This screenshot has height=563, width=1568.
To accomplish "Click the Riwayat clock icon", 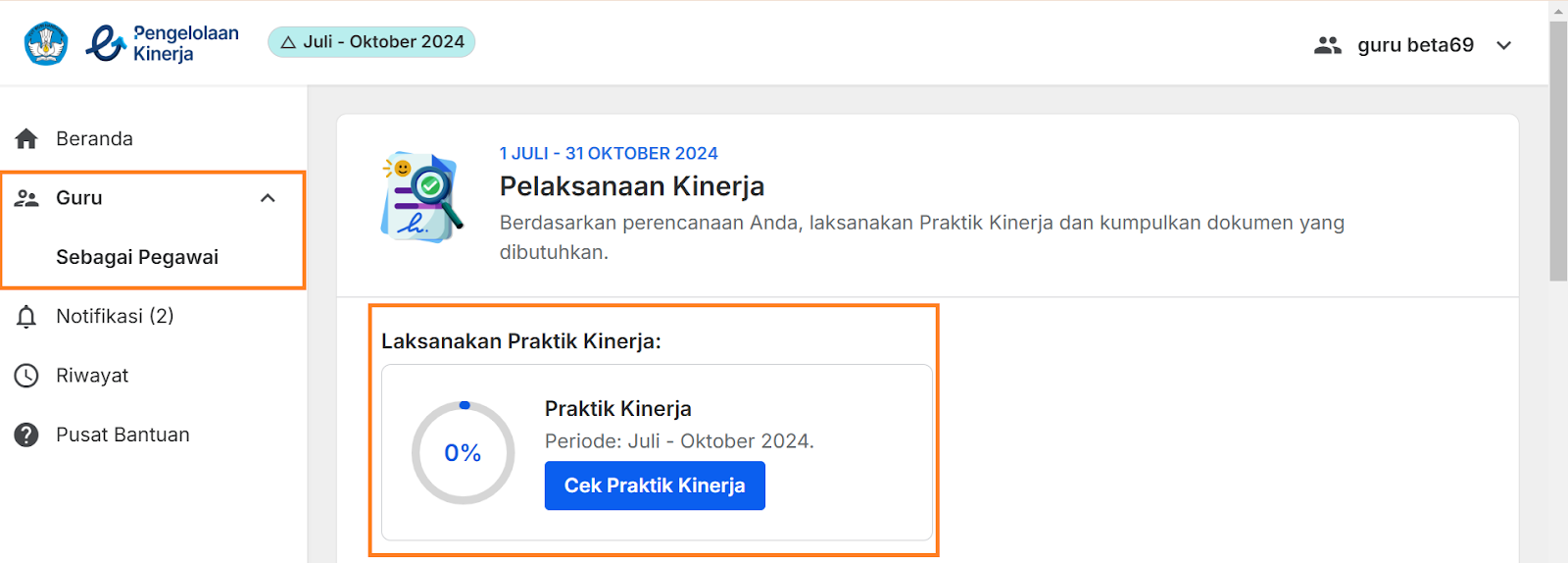I will coord(26,376).
